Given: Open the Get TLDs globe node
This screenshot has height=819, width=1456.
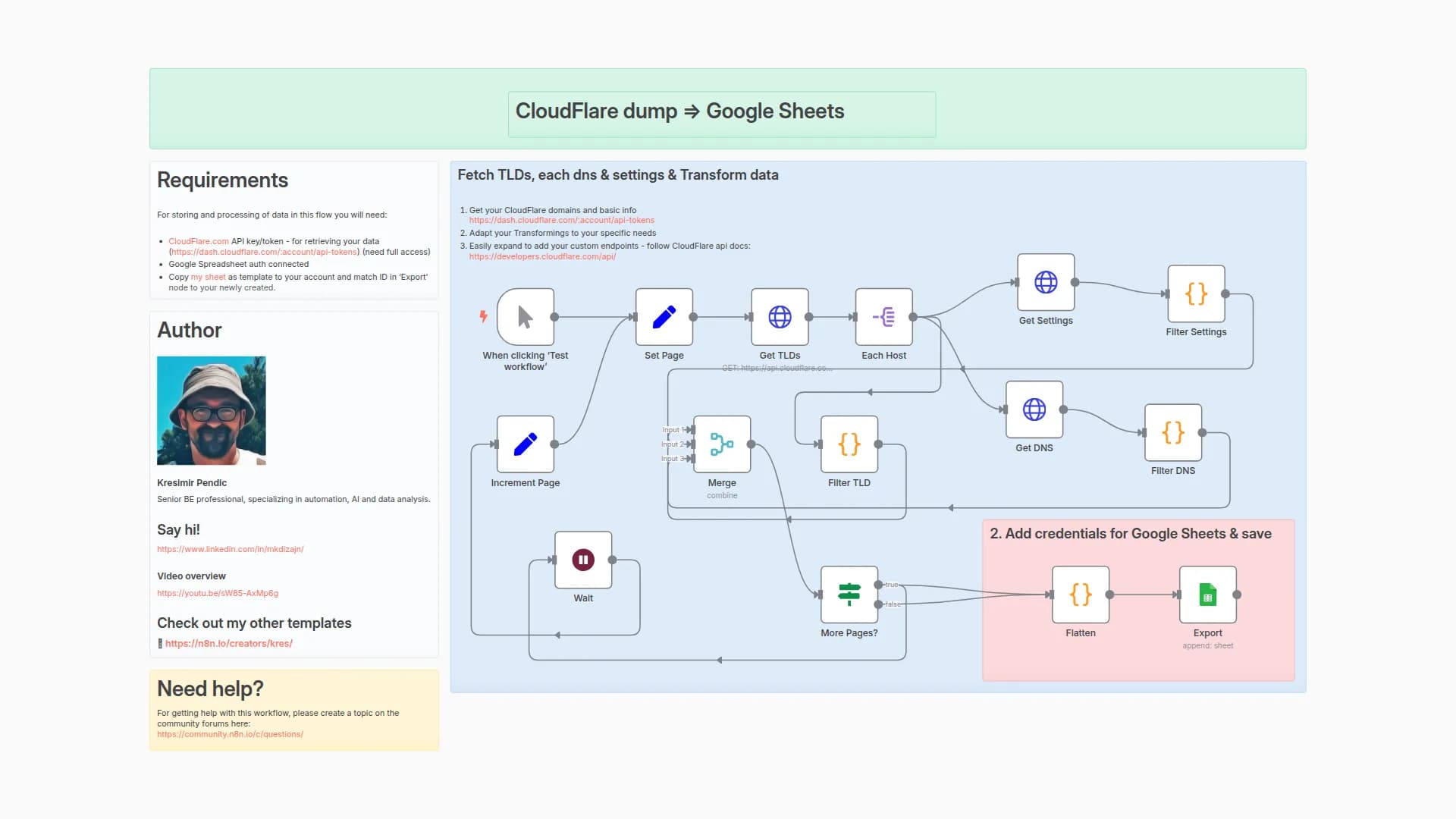Looking at the screenshot, I should 780,317.
